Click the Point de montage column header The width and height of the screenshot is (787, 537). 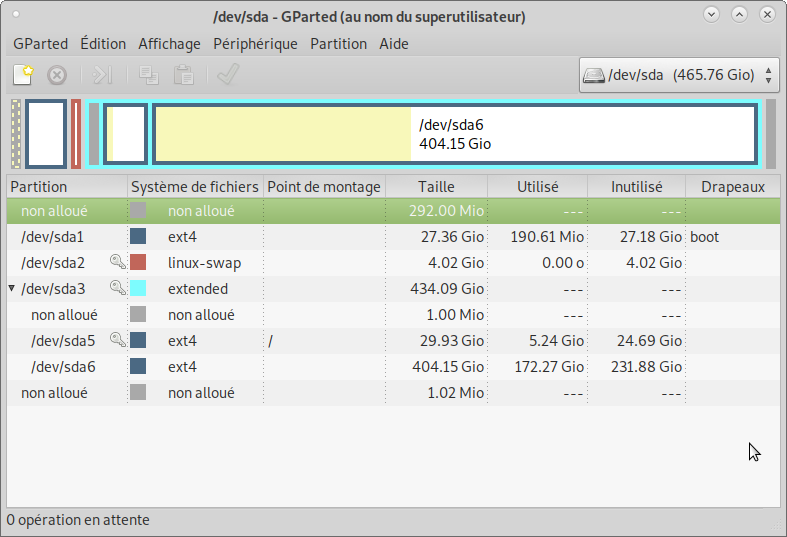coord(324,187)
